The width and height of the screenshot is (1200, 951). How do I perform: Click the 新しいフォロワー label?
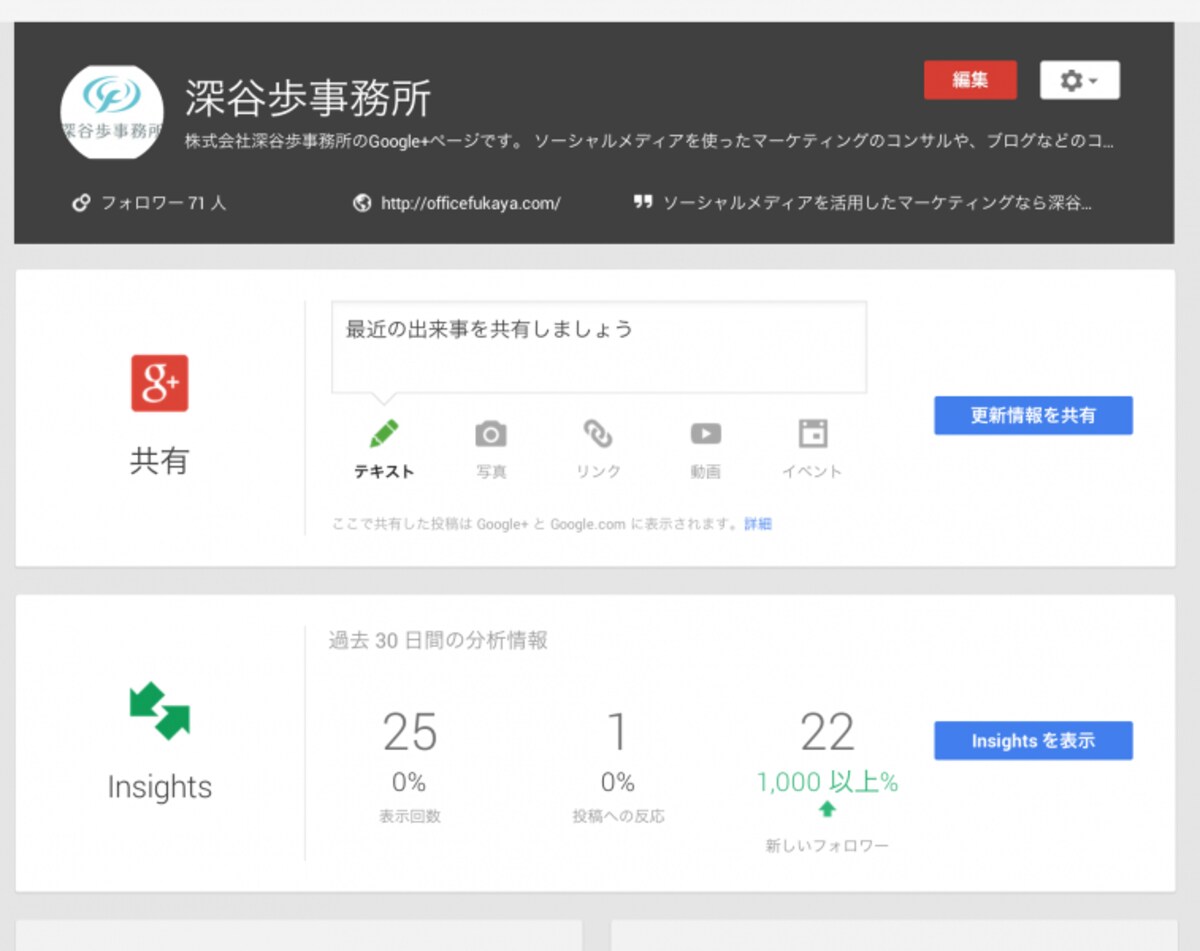[827, 846]
